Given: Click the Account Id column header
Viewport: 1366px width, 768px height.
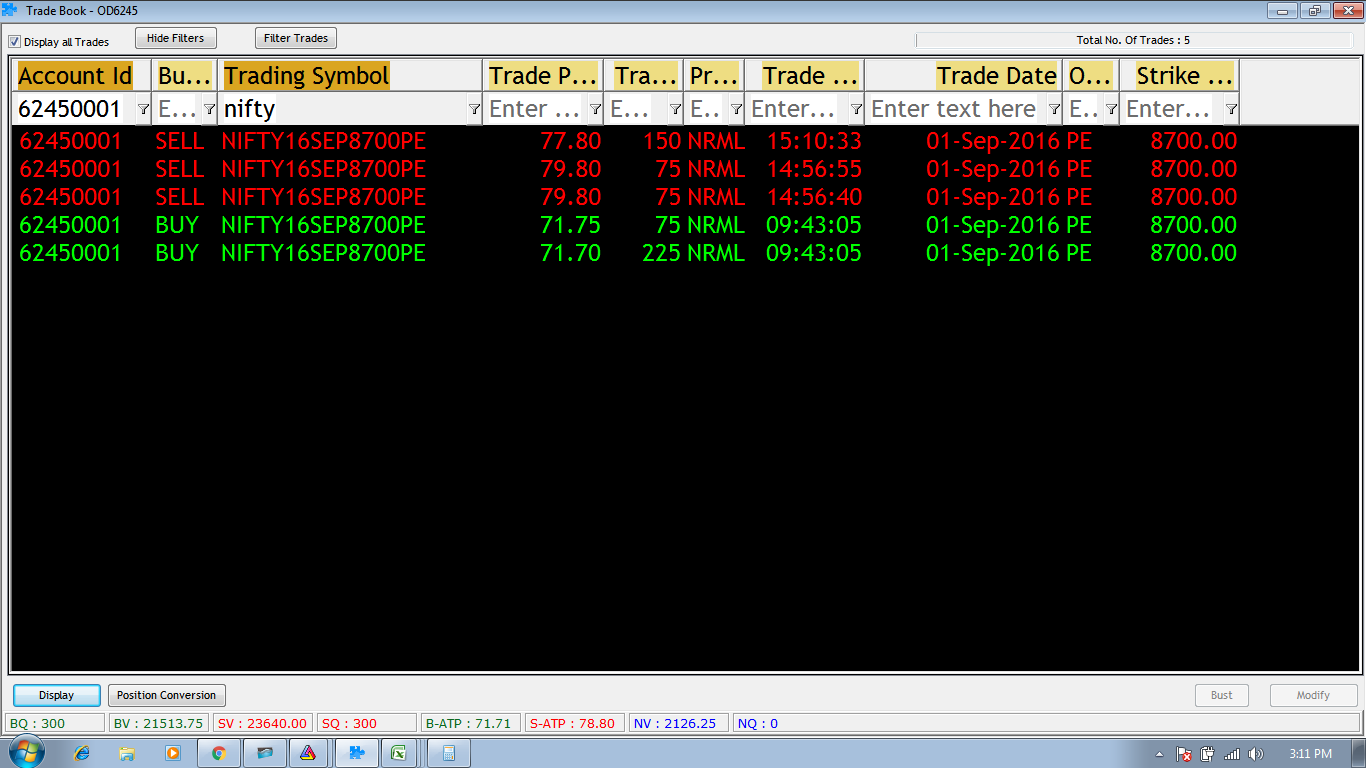Looking at the screenshot, I should 75,76.
